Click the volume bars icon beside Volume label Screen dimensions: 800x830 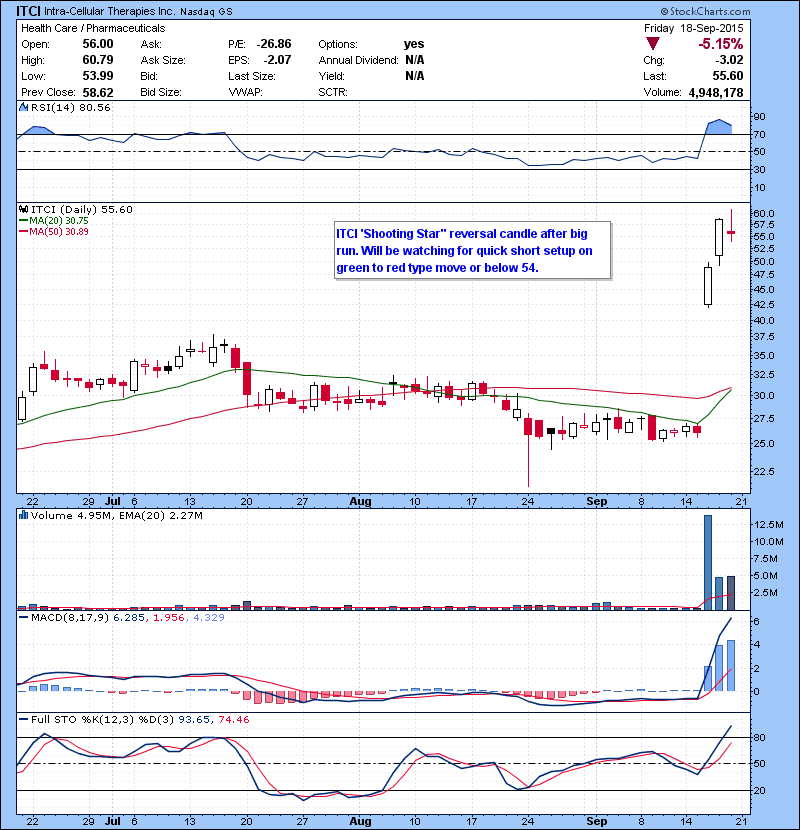click(x=23, y=515)
